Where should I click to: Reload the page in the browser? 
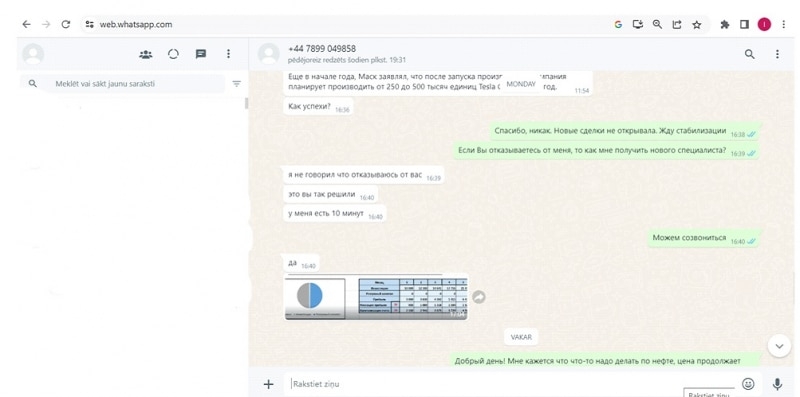point(66,24)
